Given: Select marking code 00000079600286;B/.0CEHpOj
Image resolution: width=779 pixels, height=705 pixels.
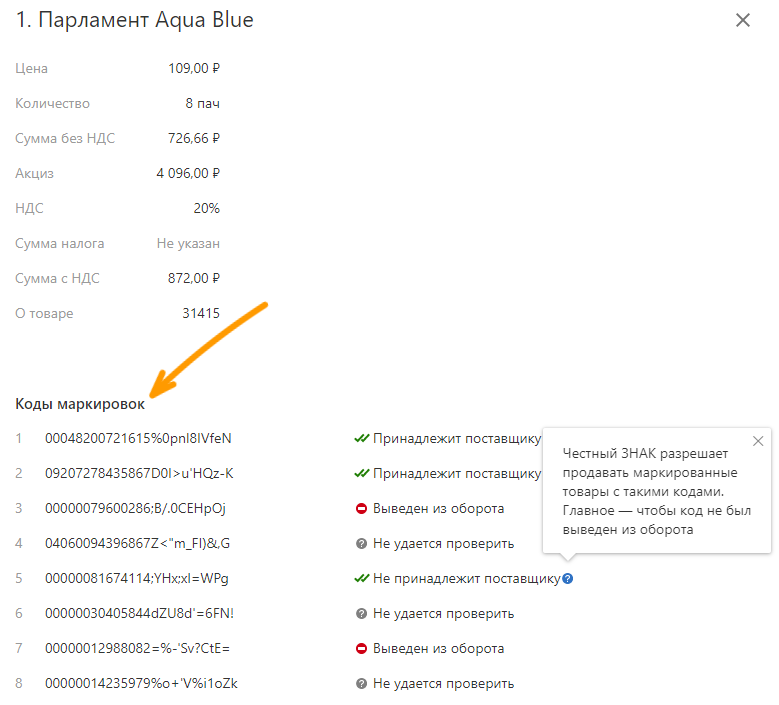Looking at the screenshot, I should tap(135, 509).
